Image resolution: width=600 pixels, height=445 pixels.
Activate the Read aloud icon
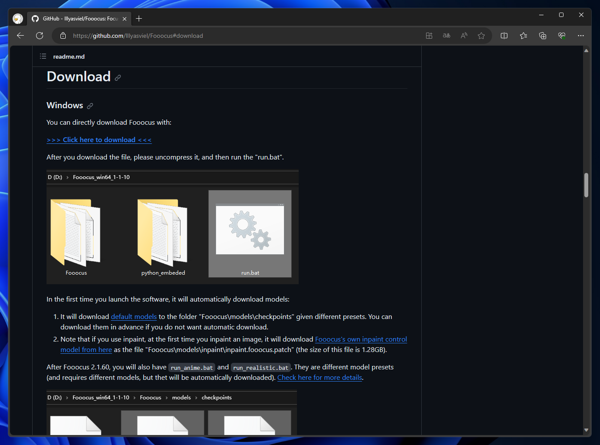pyautogui.click(x=464, y=36)
